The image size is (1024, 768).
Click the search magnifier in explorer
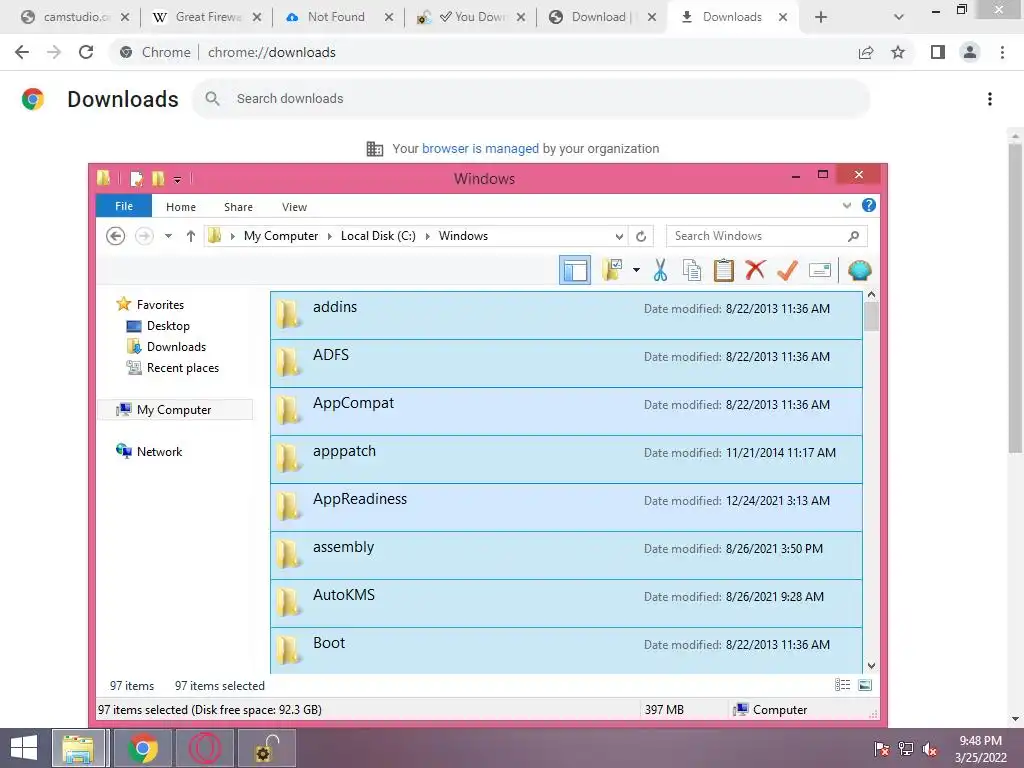pyautogui.click(x=854, y=236)
